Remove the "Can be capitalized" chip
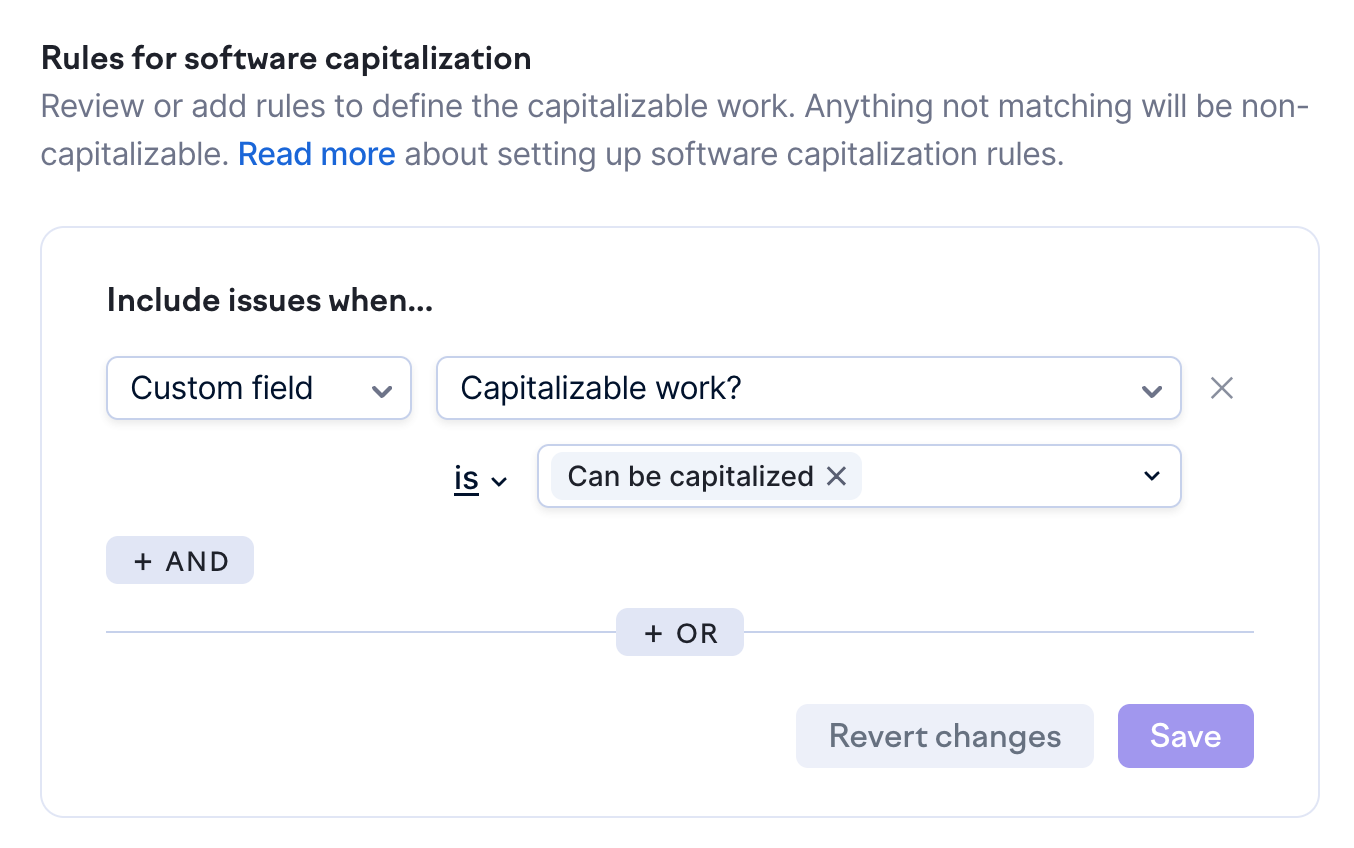The width and height of the screenshot is (1354, 848). [837, 477]
